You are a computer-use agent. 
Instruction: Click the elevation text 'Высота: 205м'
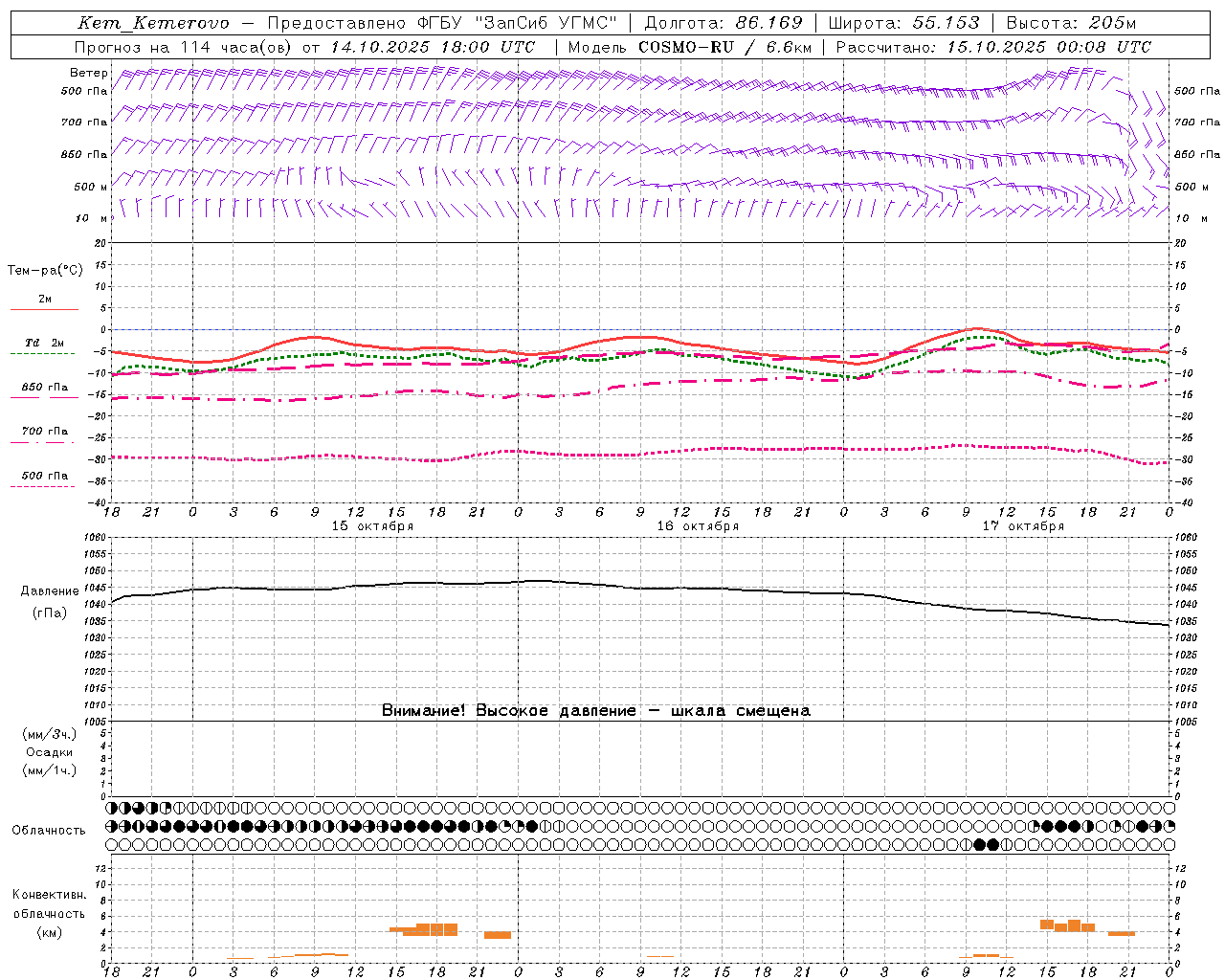(x=1072, y=23)
